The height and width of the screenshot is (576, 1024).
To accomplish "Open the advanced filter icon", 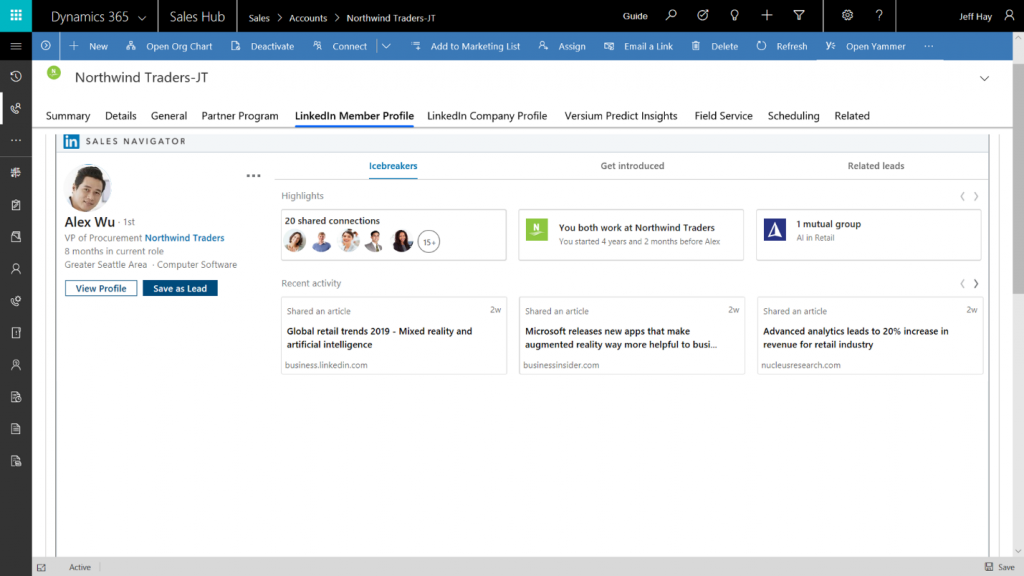I will tap(797, 16).
